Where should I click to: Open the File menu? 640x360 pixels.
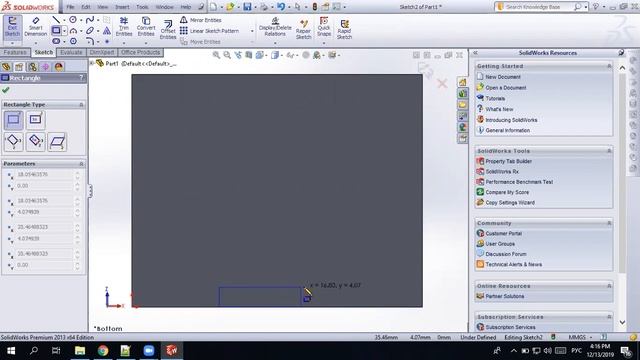pos(70,7)
